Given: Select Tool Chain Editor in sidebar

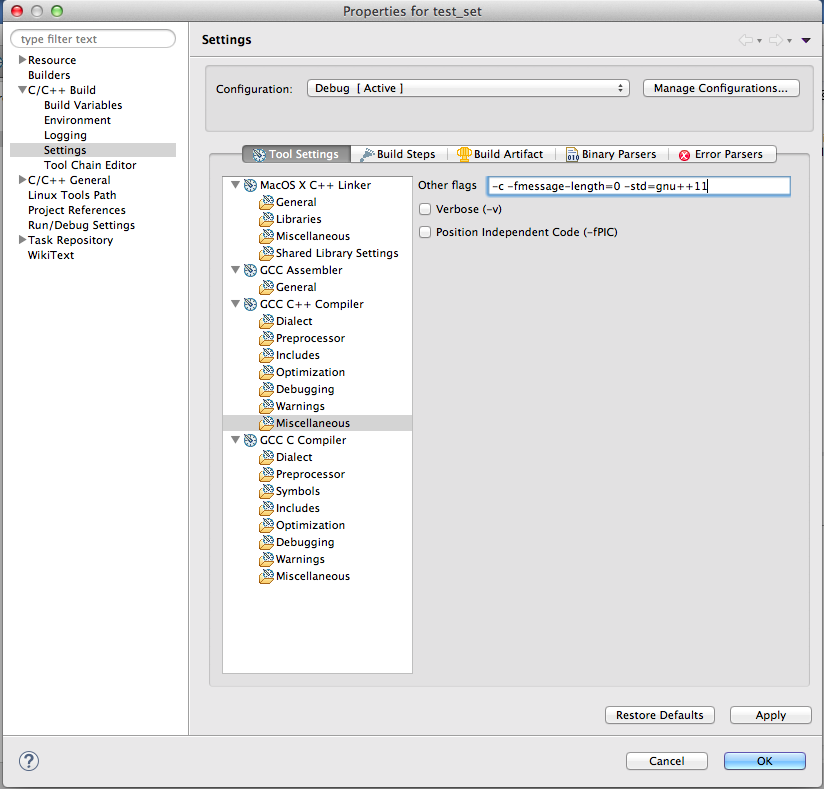Looking at the screenshot, I should pyautogui.click(x=90, y=165).
